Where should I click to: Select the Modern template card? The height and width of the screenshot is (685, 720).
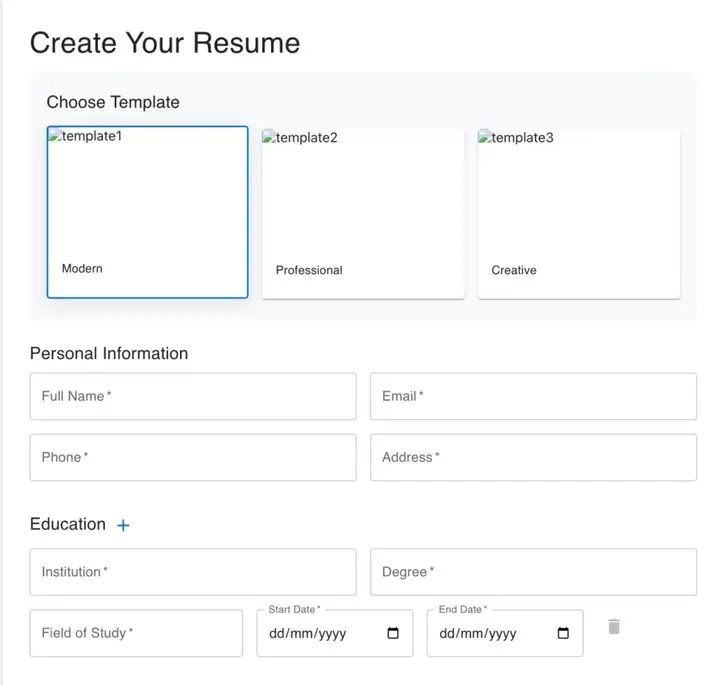pyautogui.click(x=147, y=212)
